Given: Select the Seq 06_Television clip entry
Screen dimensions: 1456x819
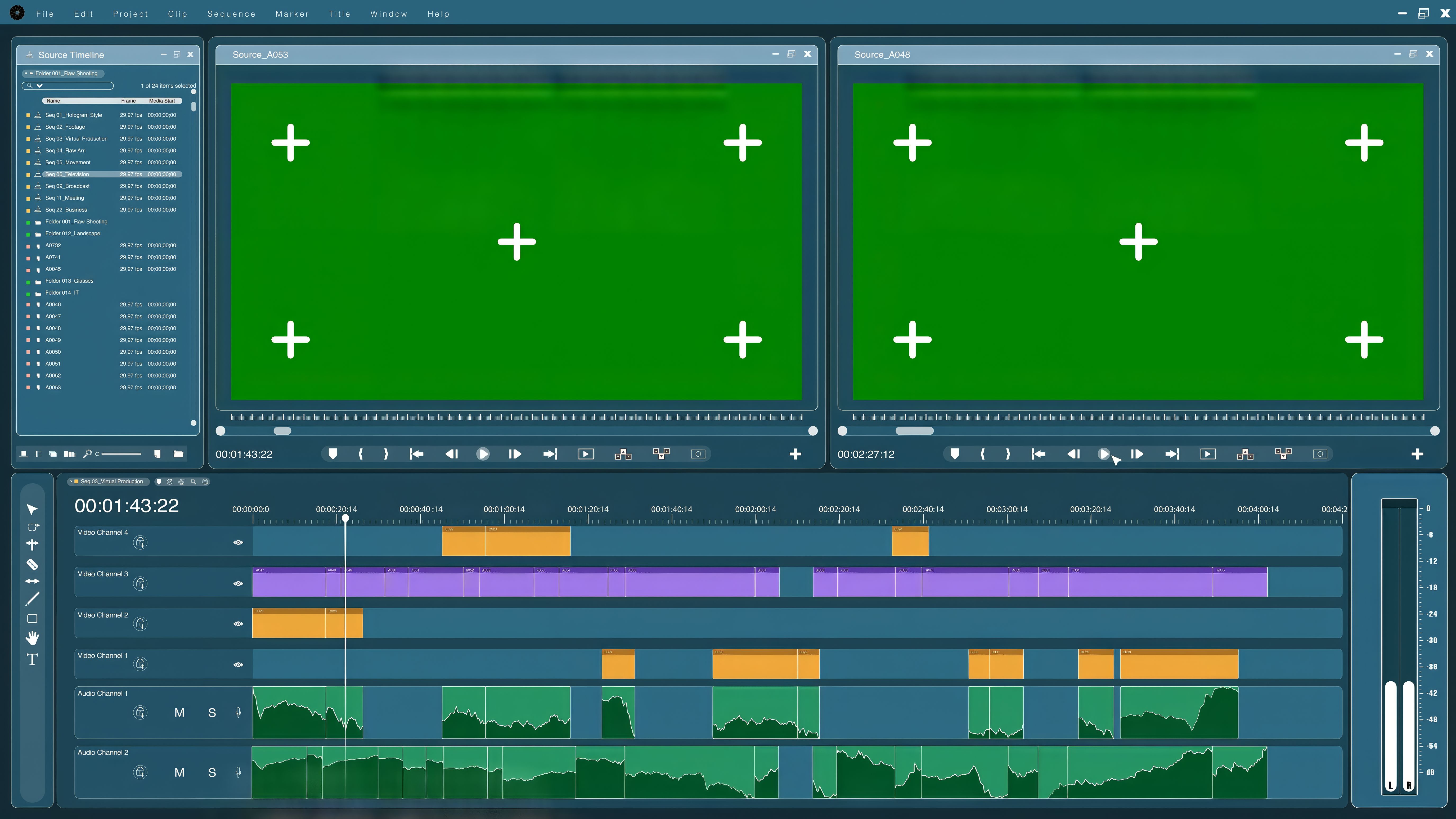Looking at the screenshot, I should coord(68,174).
